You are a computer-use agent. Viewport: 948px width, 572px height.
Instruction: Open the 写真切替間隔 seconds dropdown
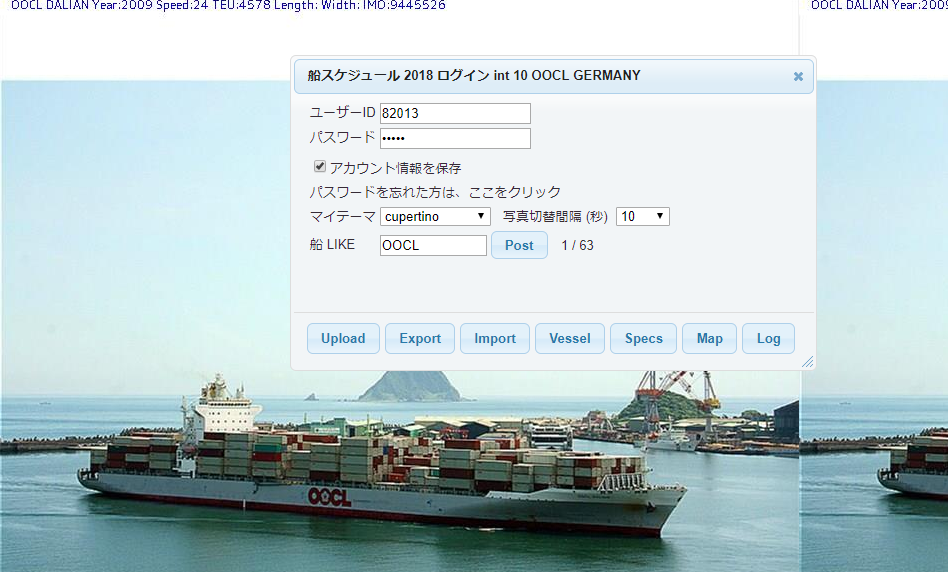642,216
